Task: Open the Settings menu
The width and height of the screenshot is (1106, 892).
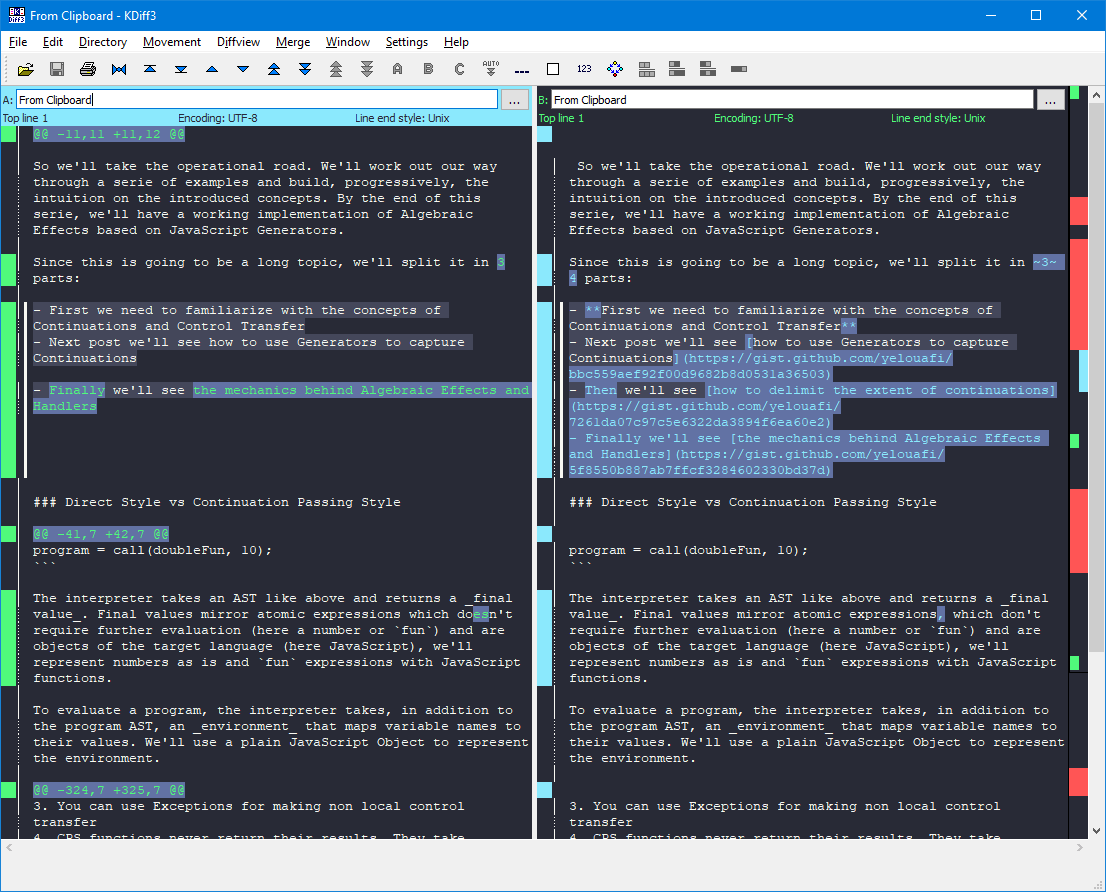Action: [x=406, y=42]
